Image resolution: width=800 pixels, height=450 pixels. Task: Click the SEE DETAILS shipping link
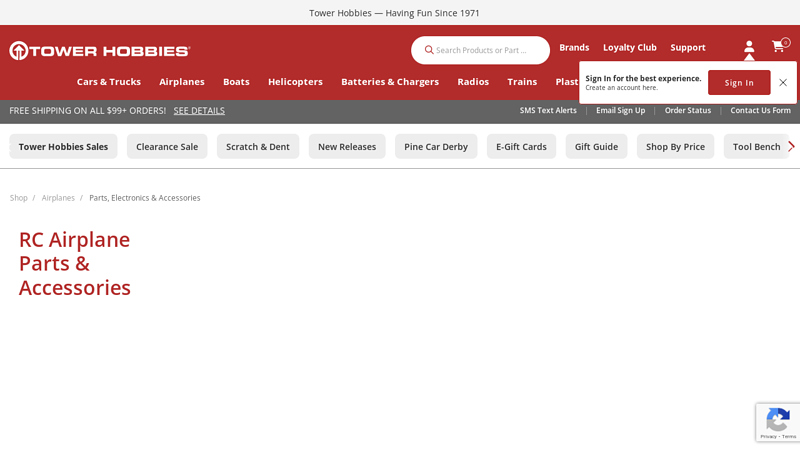click(x=199, y=111)
